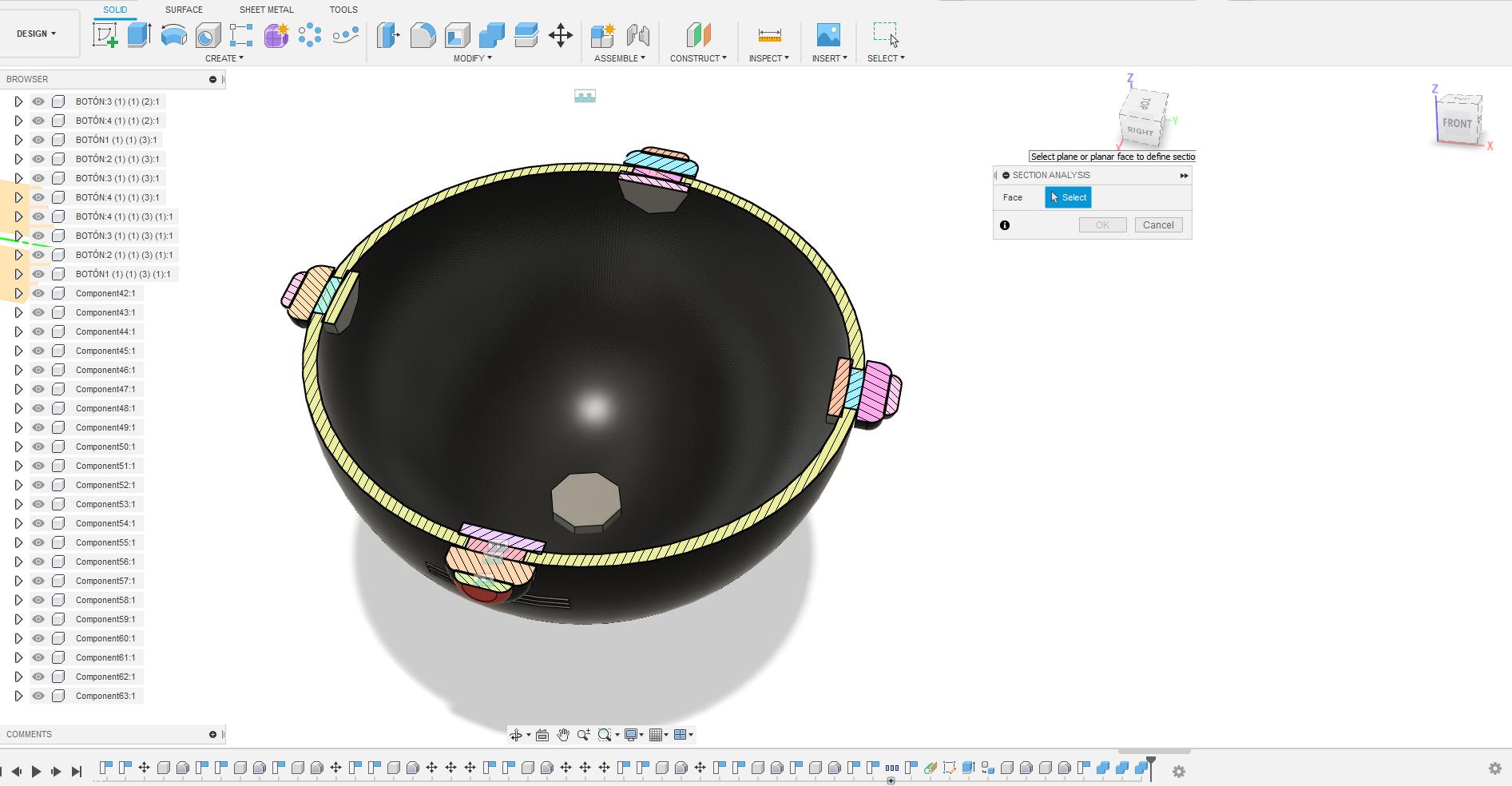Open the INSPECT dropdown menu
Image resolution: width=1512 pixels, height=786 pixels.
tap(769, 58)
